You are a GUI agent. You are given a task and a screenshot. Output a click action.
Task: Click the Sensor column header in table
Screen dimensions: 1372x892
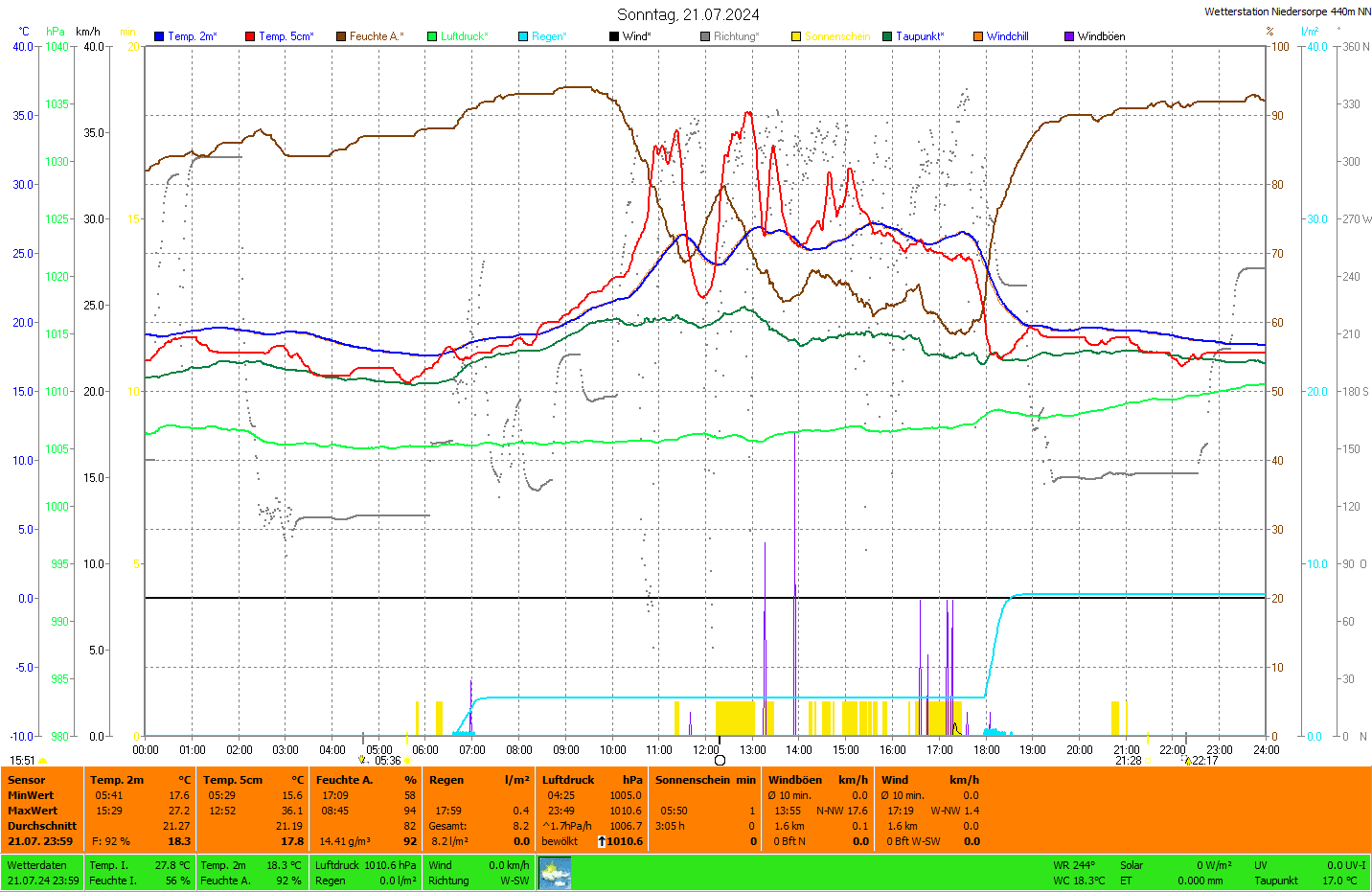pyautogui.click(x=27, y=780)
